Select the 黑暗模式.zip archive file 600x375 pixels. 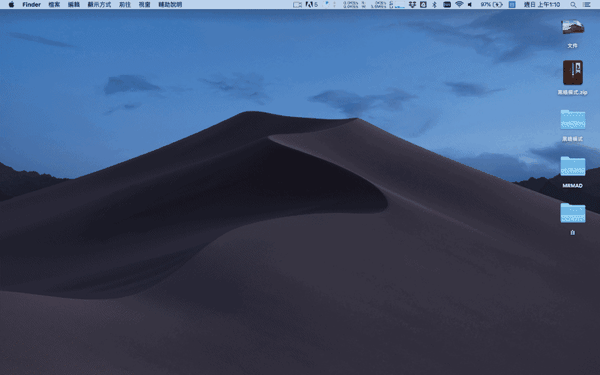point(572,78)
